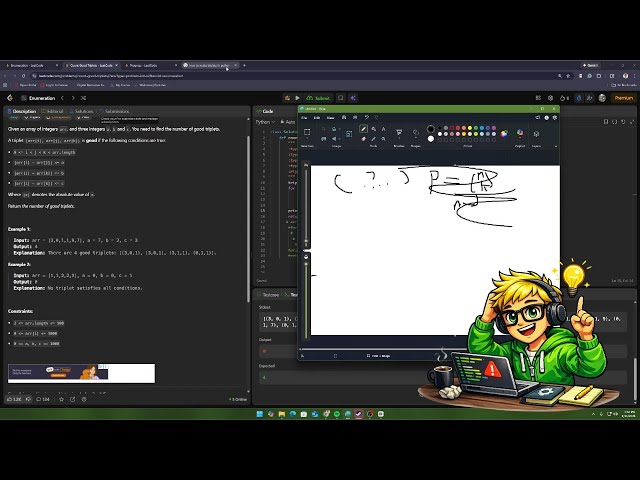The image size is (640, 480).
Task: Switch to the Solutions tab
Action: point(84,111)
